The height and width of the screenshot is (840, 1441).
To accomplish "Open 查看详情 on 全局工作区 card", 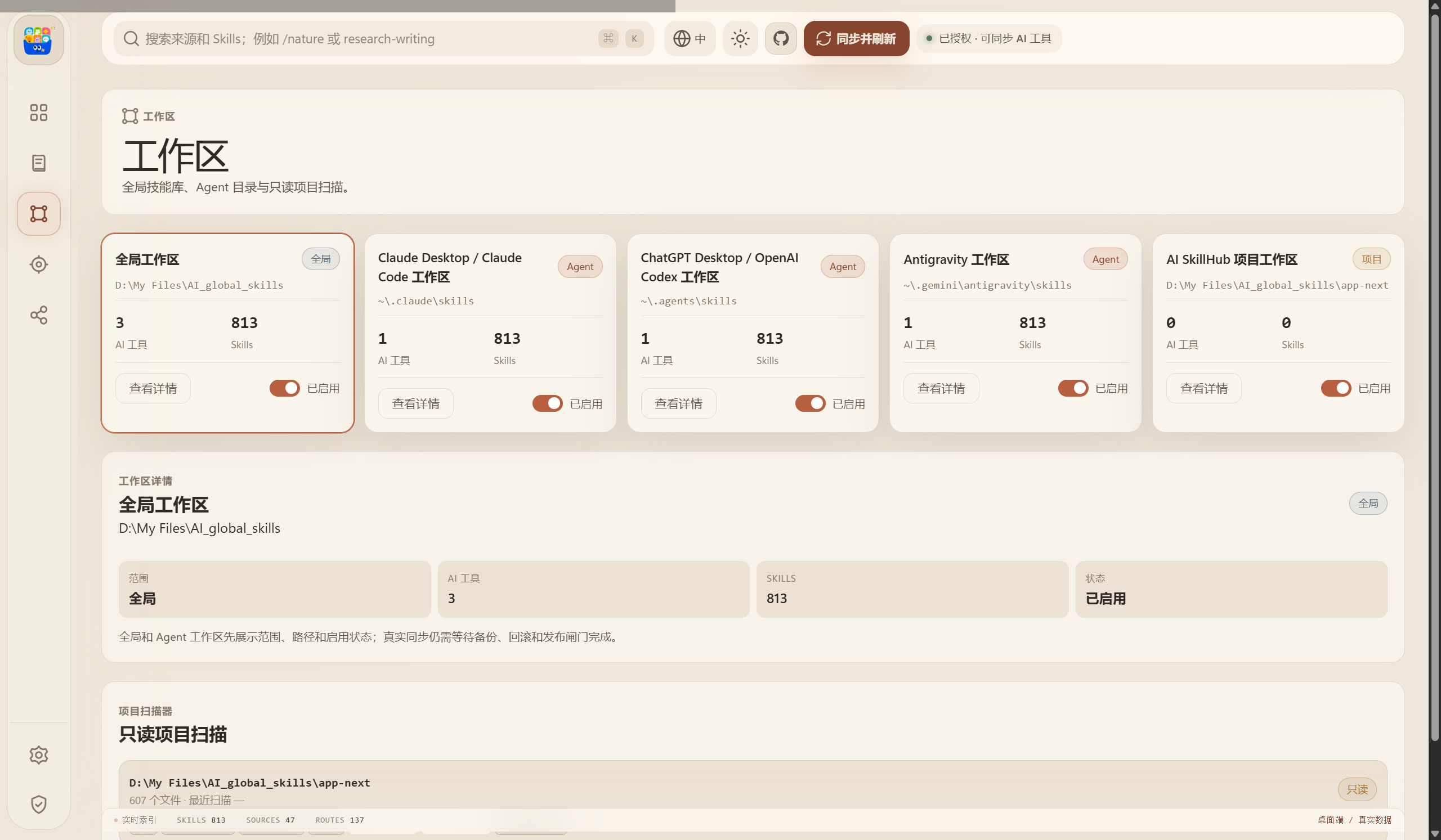I will (x=153, y=389).
